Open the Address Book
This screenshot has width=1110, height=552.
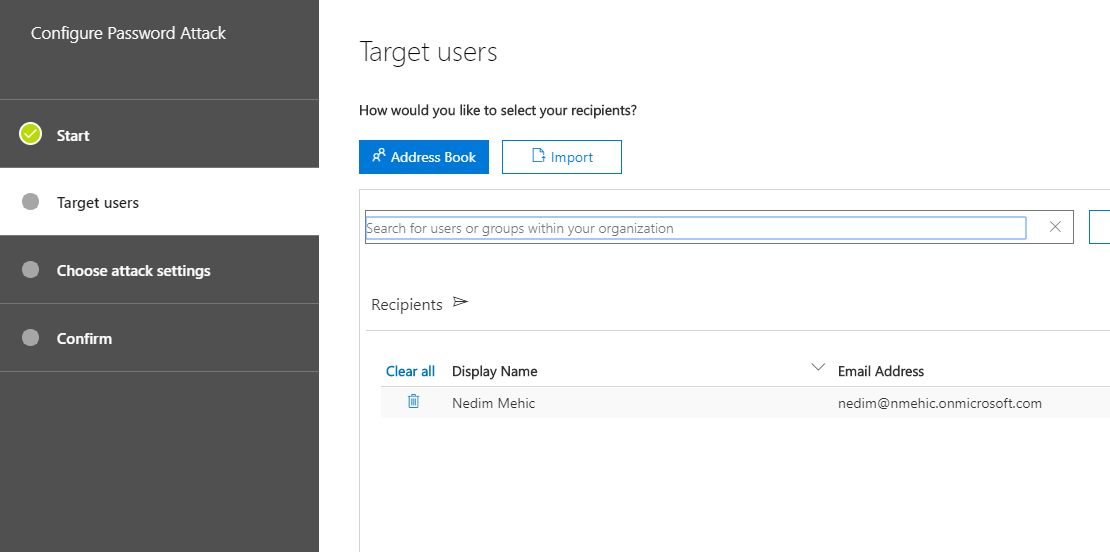point(423,157)
